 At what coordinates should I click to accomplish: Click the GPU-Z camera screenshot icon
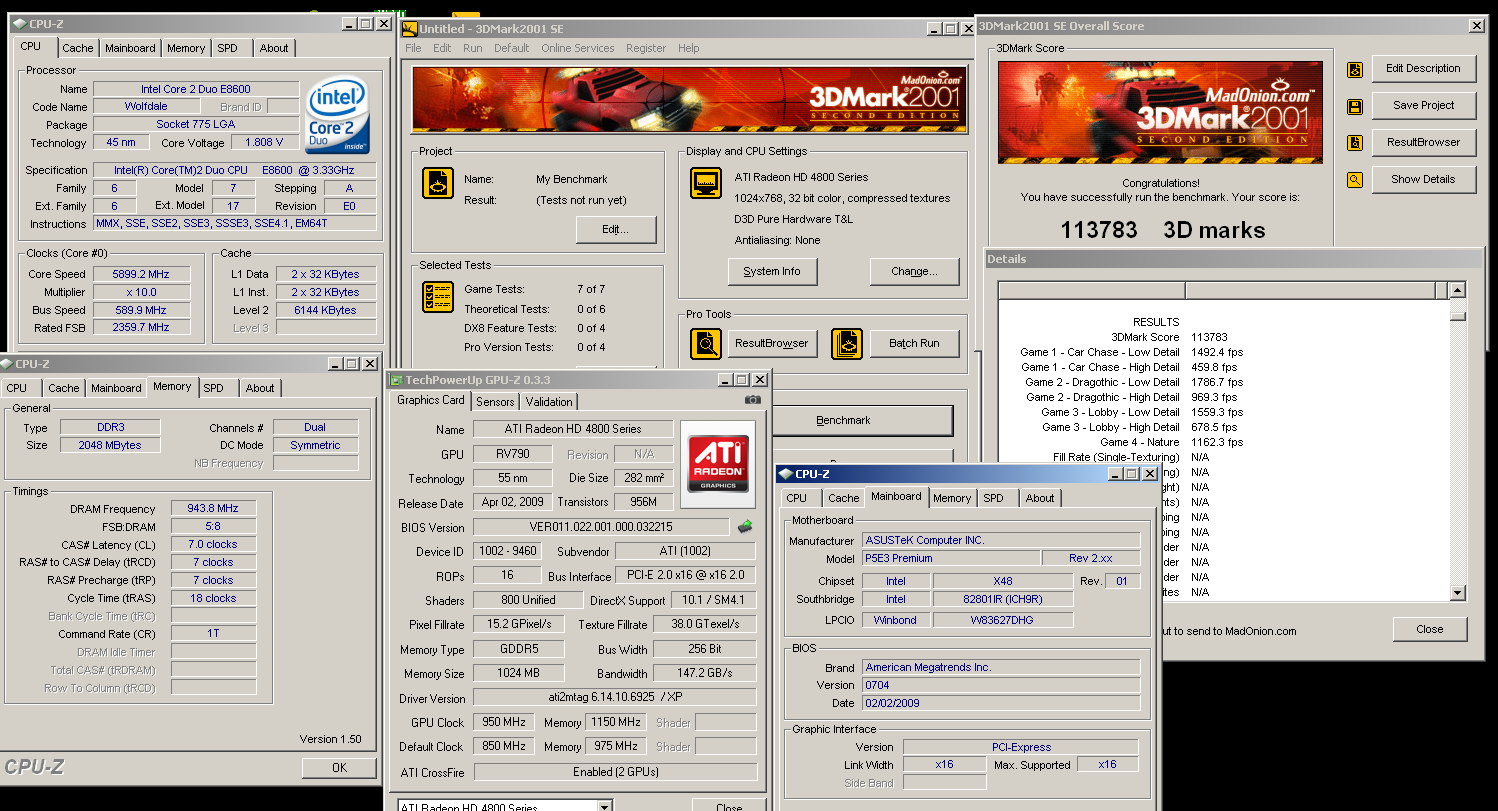tap(752, 400)
